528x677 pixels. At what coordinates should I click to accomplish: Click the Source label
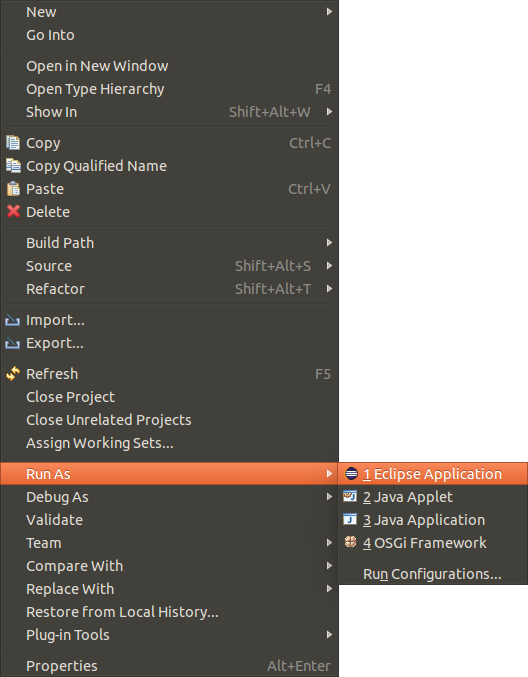[49, 266]
